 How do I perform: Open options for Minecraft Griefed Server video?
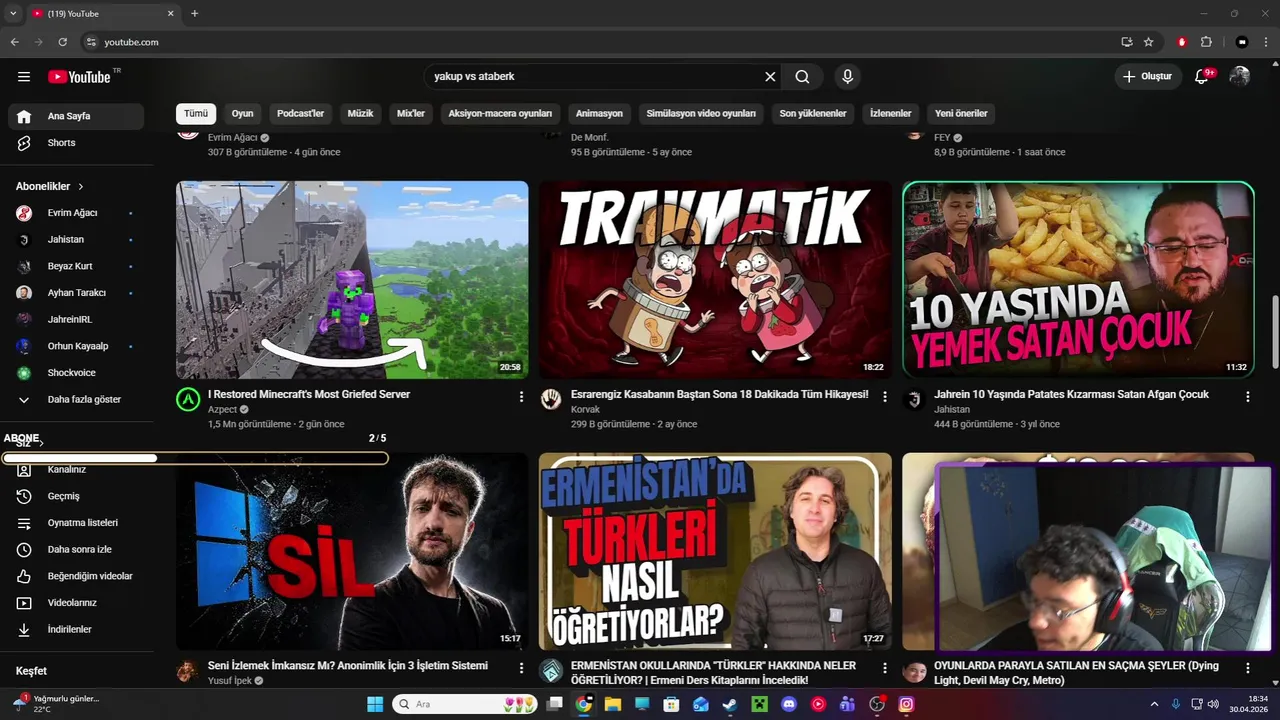[x=521, y=397]
